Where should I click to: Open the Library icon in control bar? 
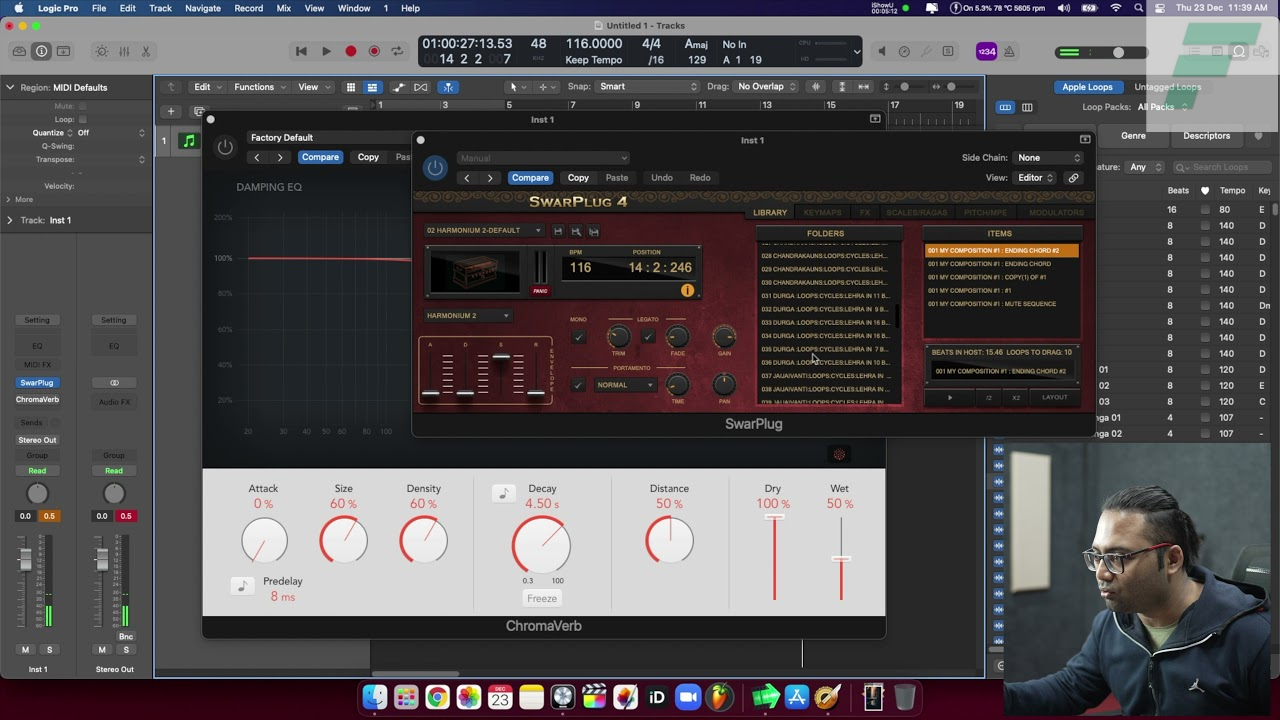(x=19, y=51)
